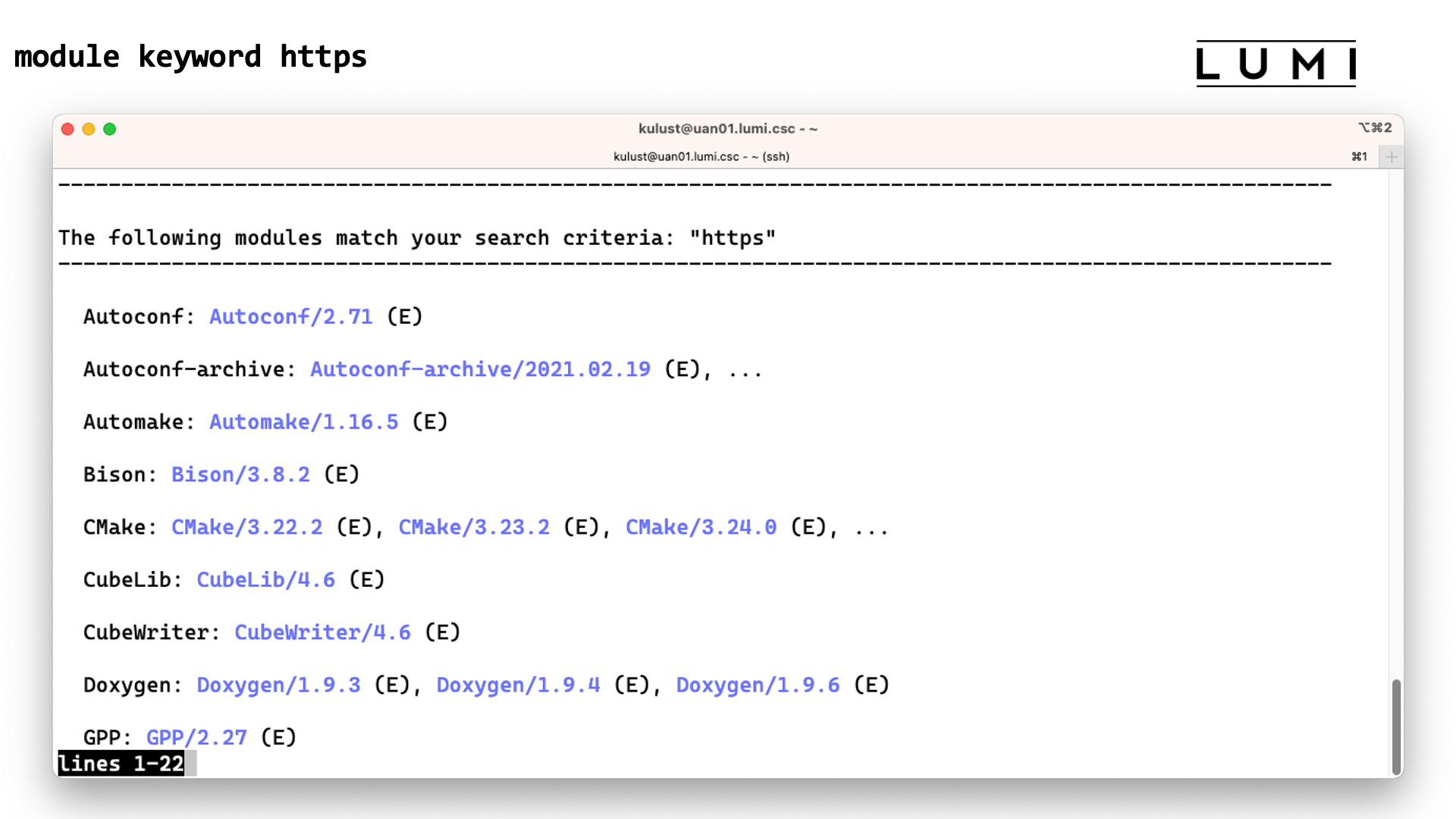This screenshot has width=1456, height=819.
Task: Click the Automake/1.16.5 module name
Action: coord(303,422)
